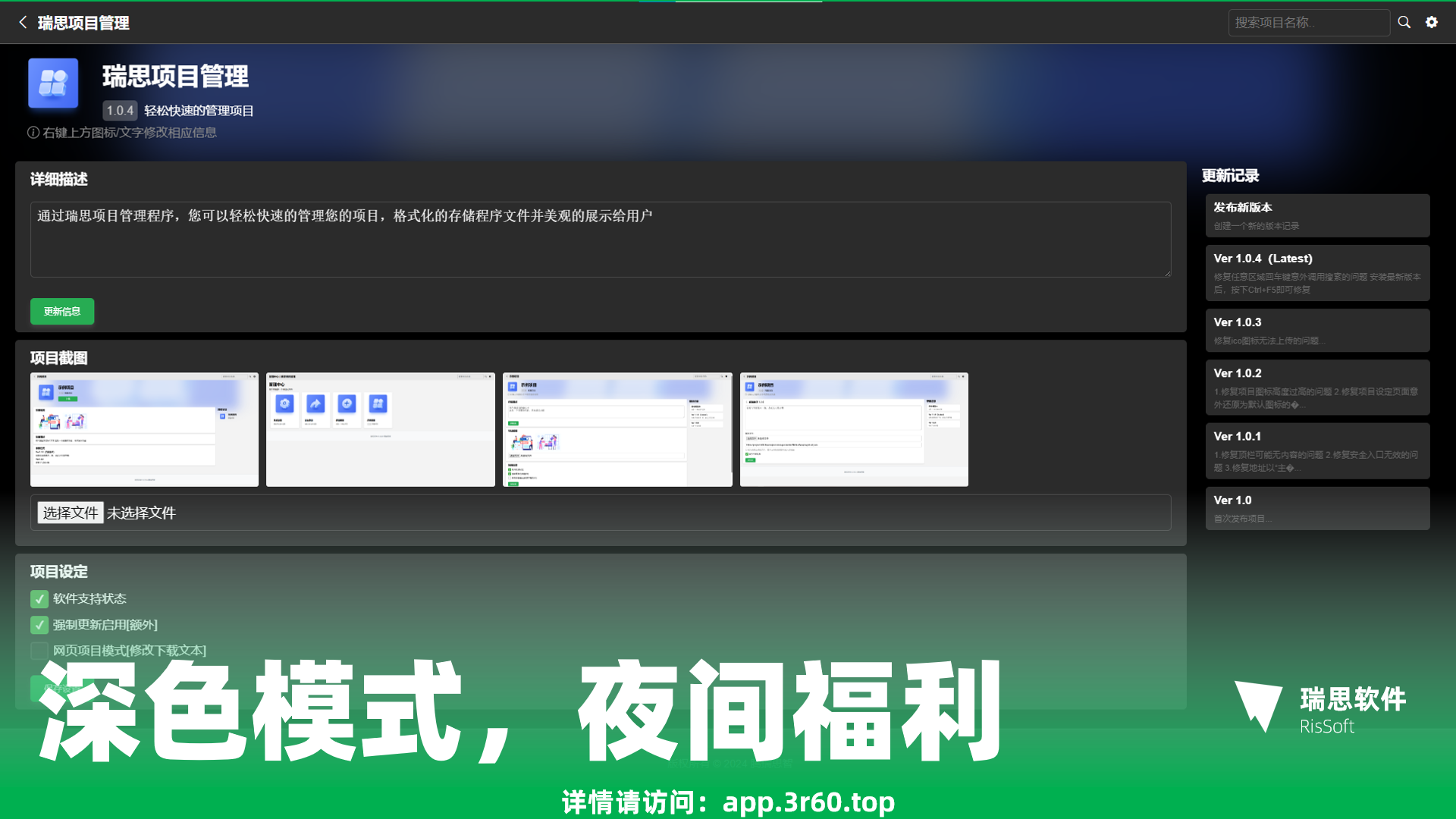Click the 详细描述 section heading
Image resolution: width=1456 pixels, height=819 pixels.
[59, 179]
